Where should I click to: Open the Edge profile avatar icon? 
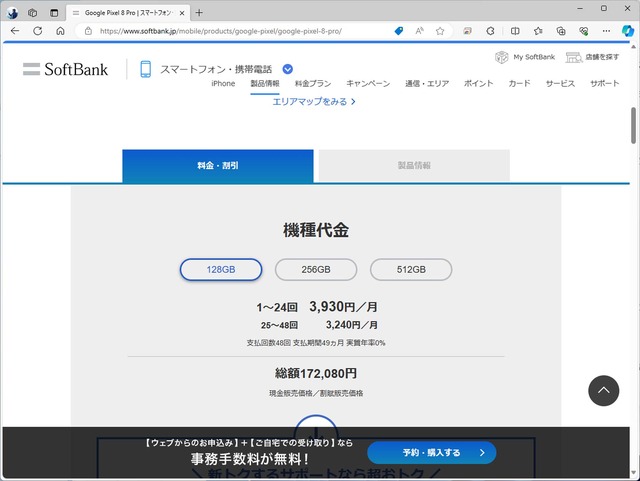(12, 13)
